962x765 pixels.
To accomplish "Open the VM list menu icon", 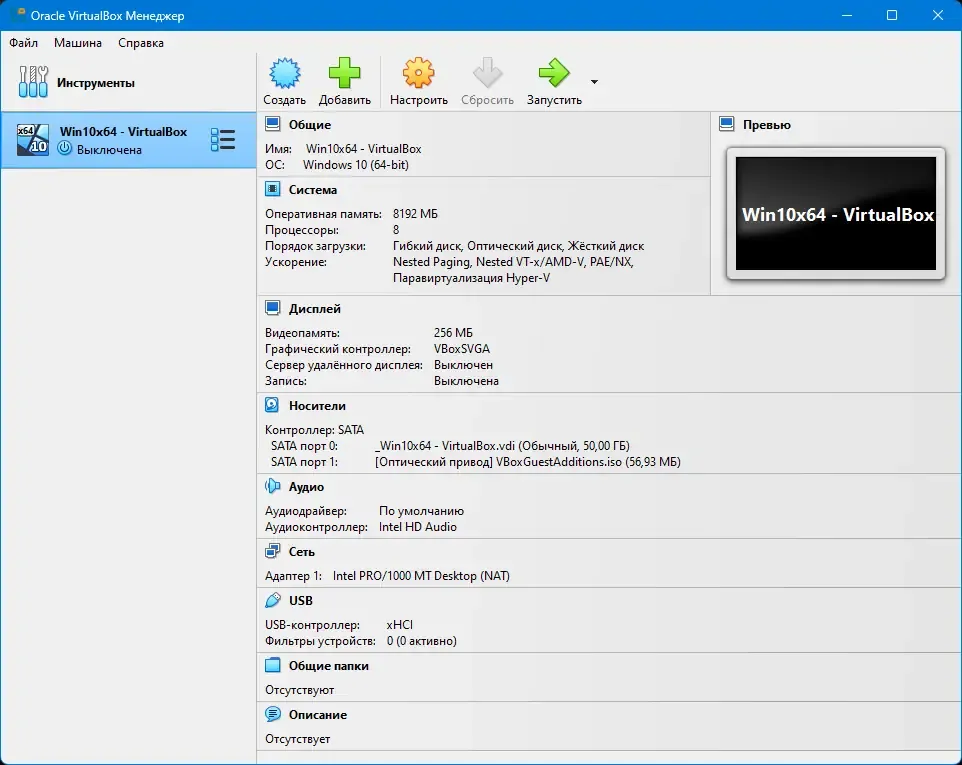I will (223, 140).
